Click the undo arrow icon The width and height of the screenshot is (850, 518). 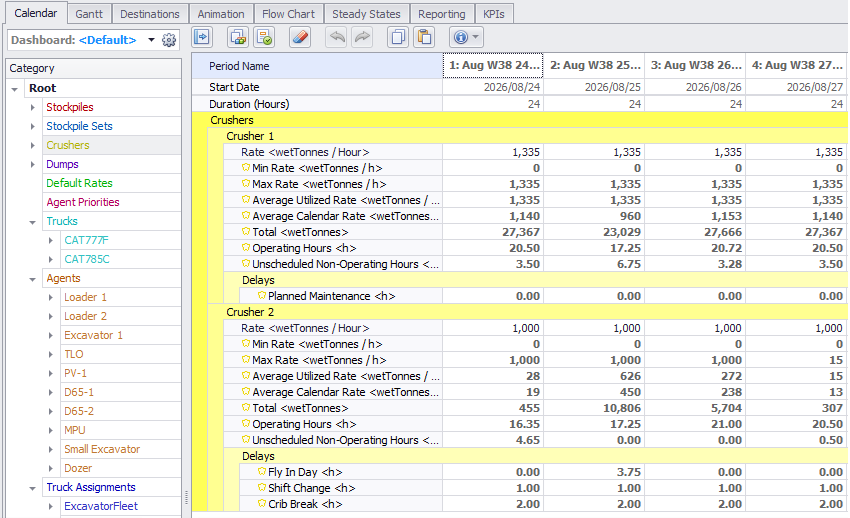pyautogui.click(x=336, y=37)
